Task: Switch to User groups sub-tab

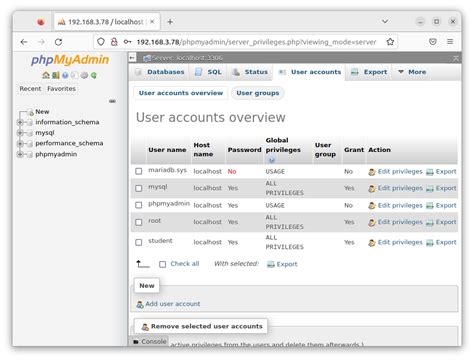Action: tap(258, 93)
